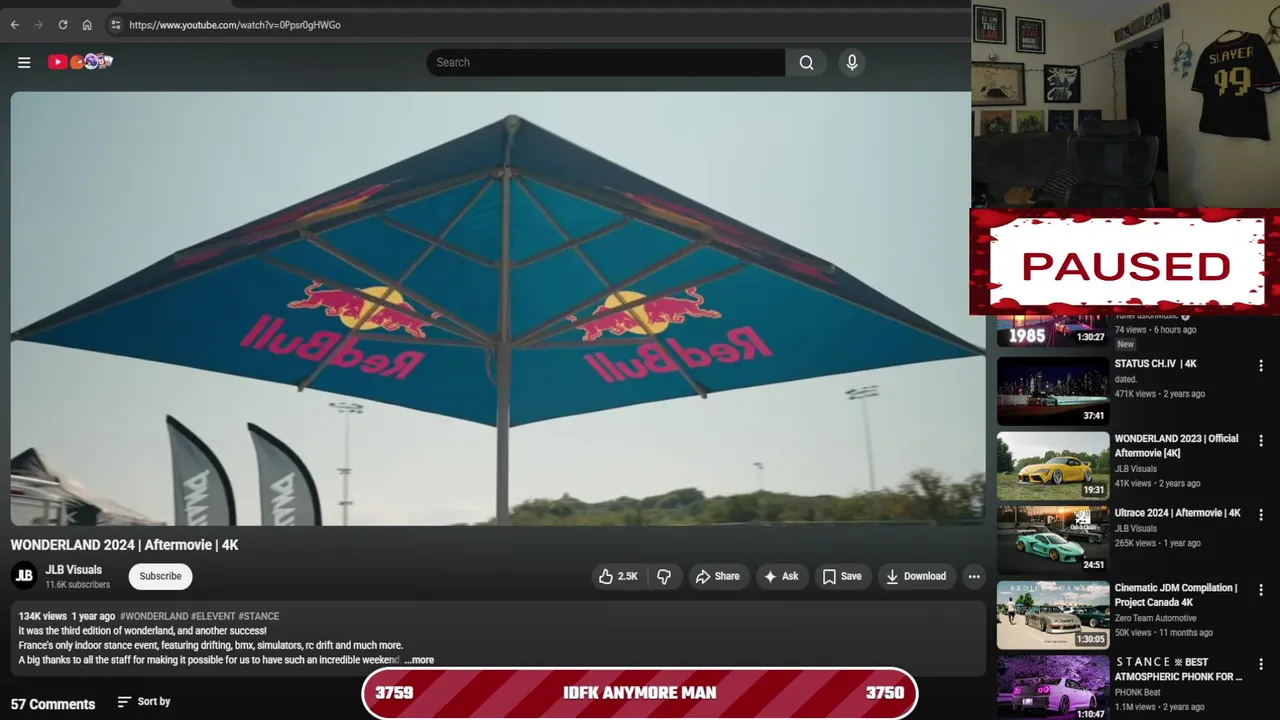Open Ultrace 2024 thumbnail
The height and width of the screenshot is (720, 1280).
click(x=1053, y=540)
